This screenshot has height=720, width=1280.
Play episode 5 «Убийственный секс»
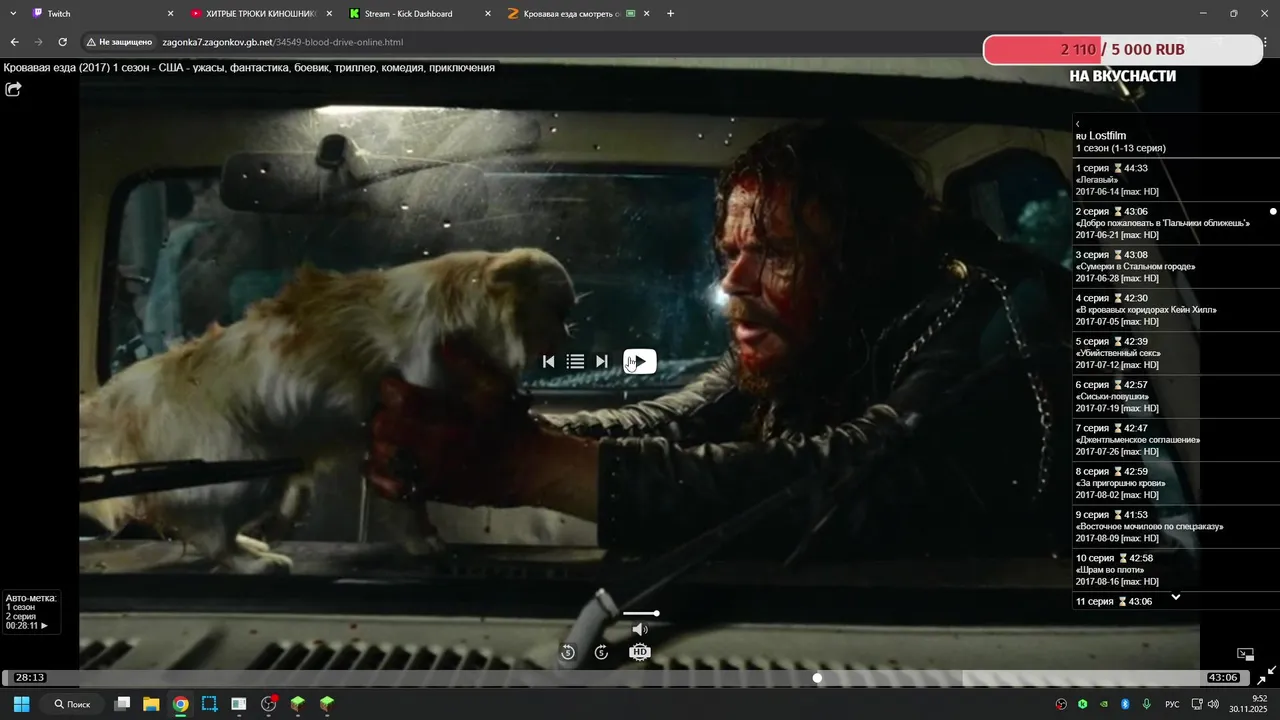coord(1176,353)
